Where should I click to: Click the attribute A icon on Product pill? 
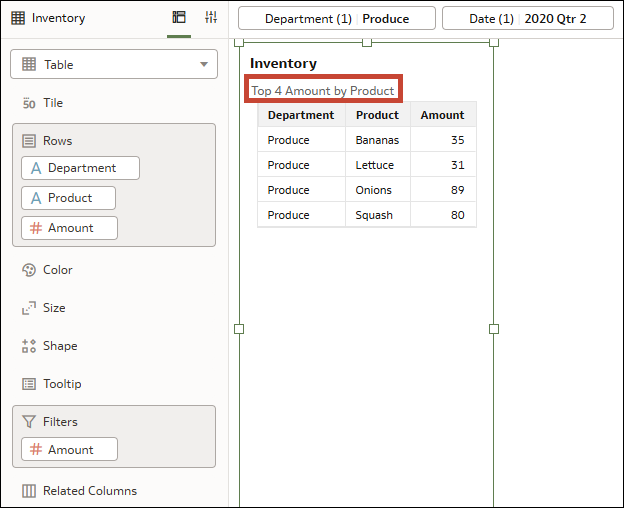click(36, 198)
